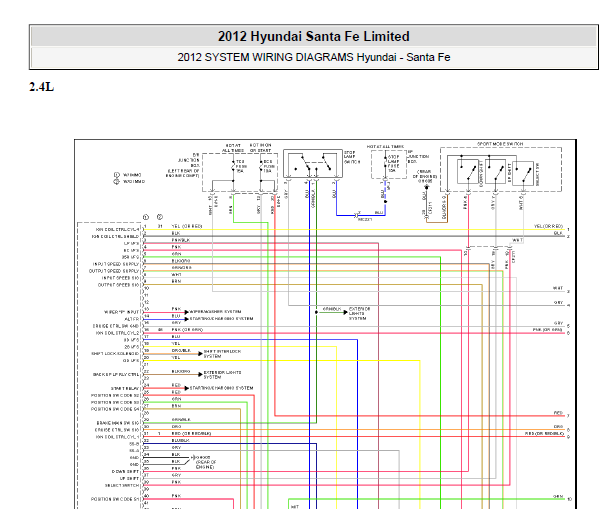Click the 'IGN COIL CTRL CYL 4' pin label
The image size is (606, 509).
[x=117, y=229]
